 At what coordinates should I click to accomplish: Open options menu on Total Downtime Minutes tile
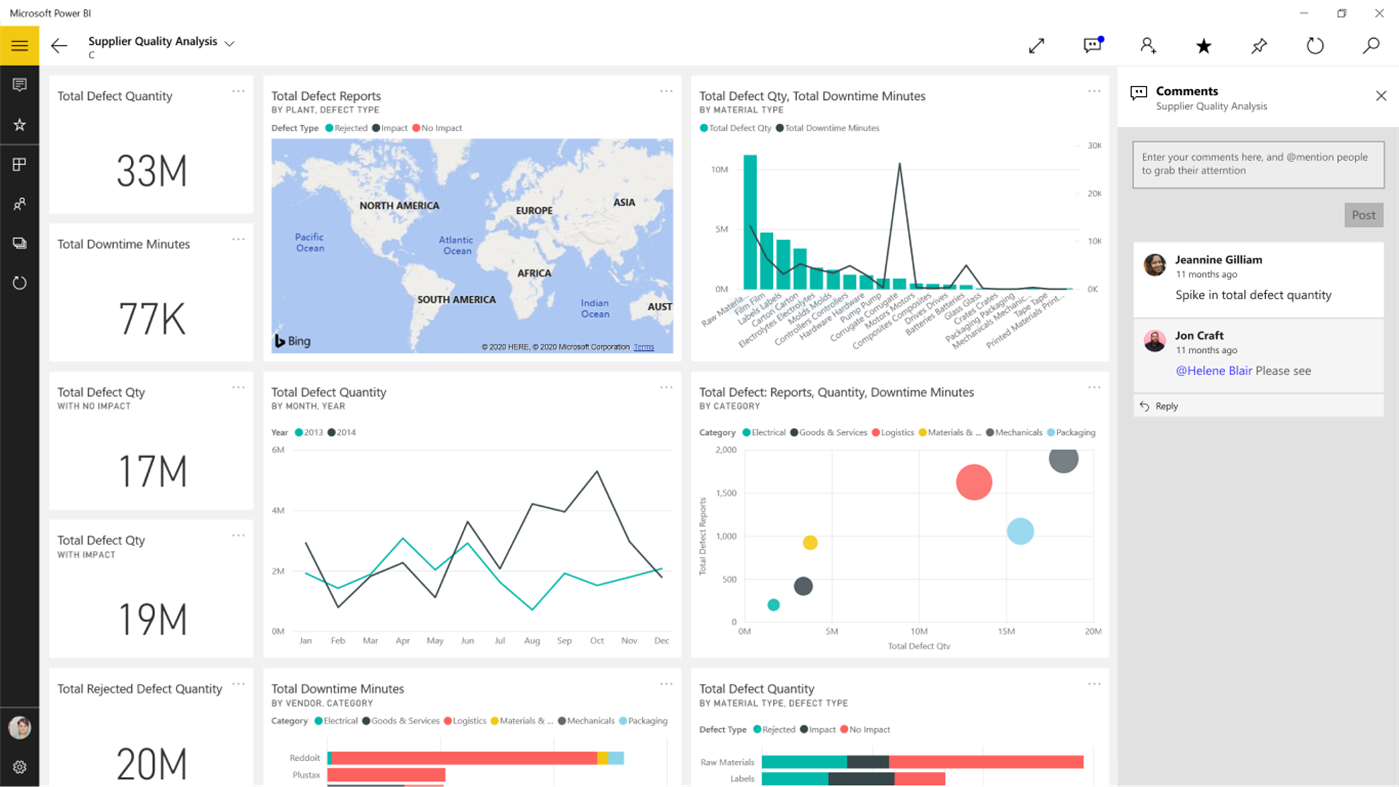238,238
